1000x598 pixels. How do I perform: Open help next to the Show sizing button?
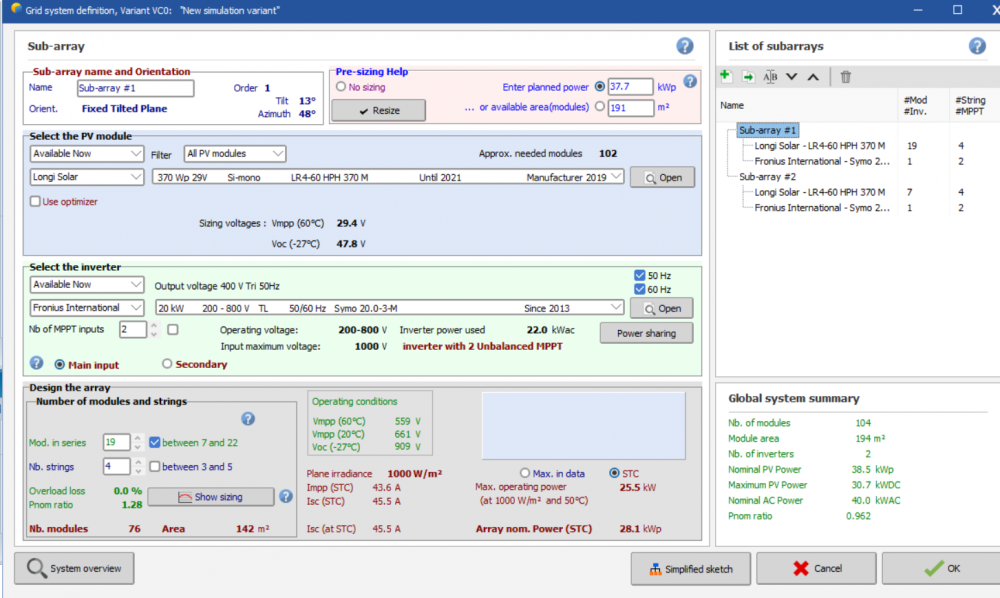(285, 496)
